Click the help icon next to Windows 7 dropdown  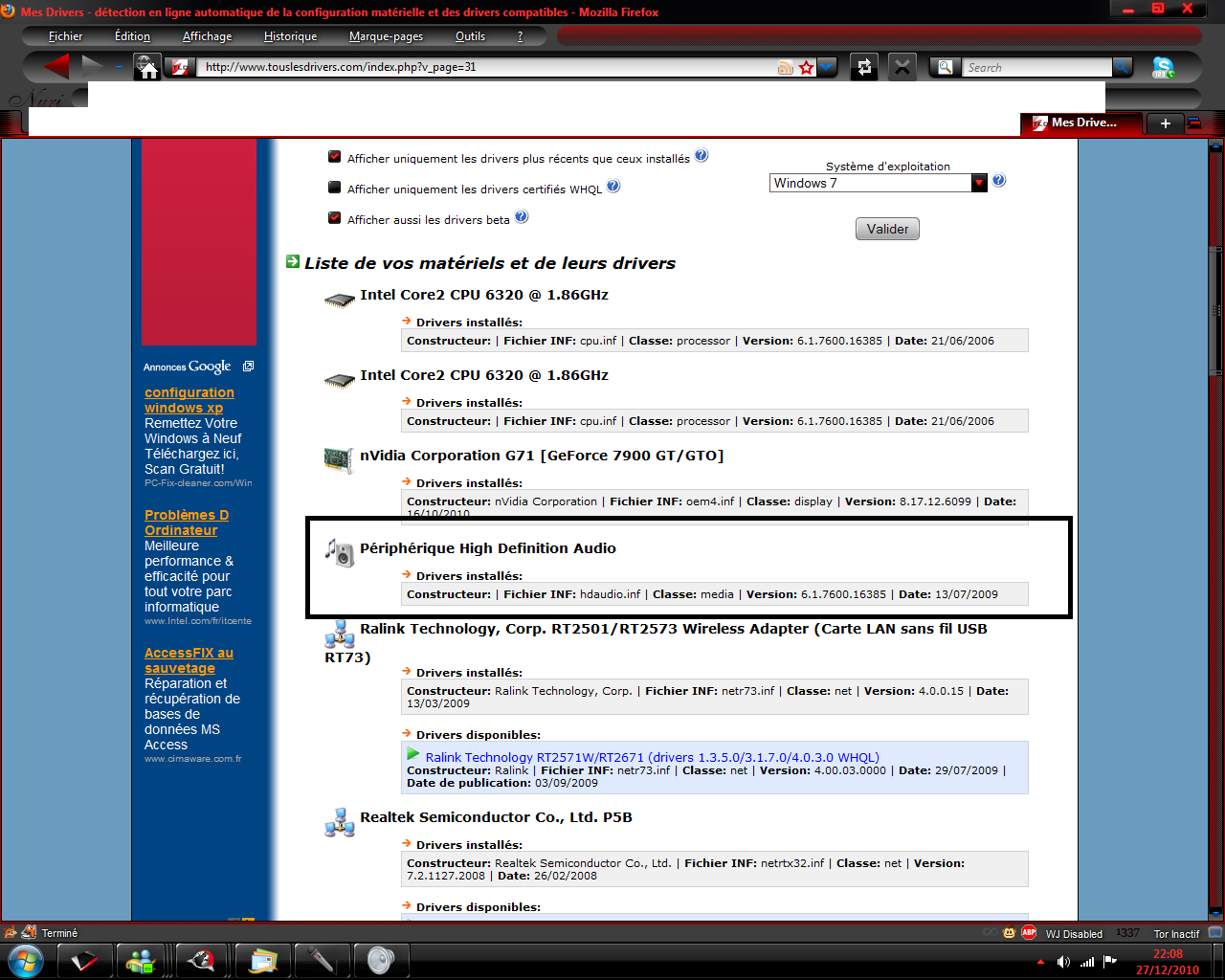999,180
